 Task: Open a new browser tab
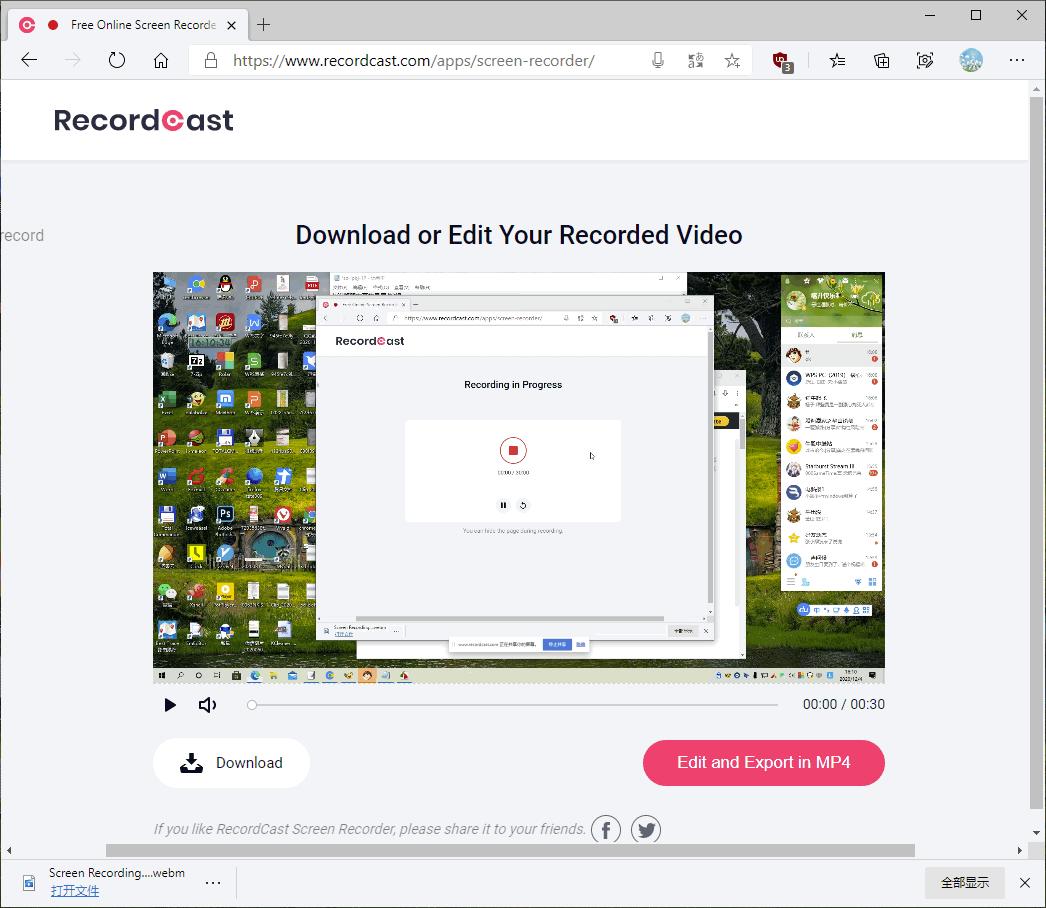(264, 25)
